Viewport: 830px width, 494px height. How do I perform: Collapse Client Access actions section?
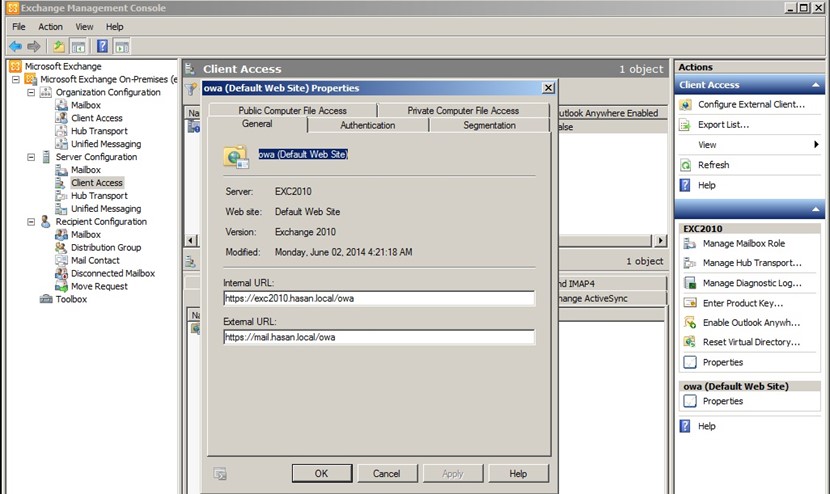pos(815,85)
